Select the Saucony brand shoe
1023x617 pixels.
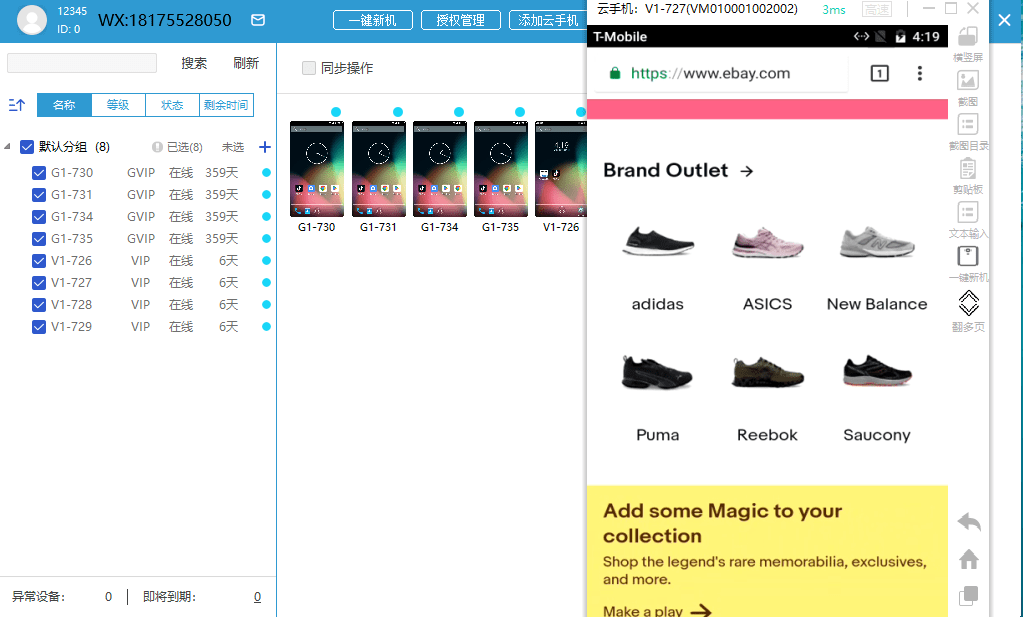point(877,372)
